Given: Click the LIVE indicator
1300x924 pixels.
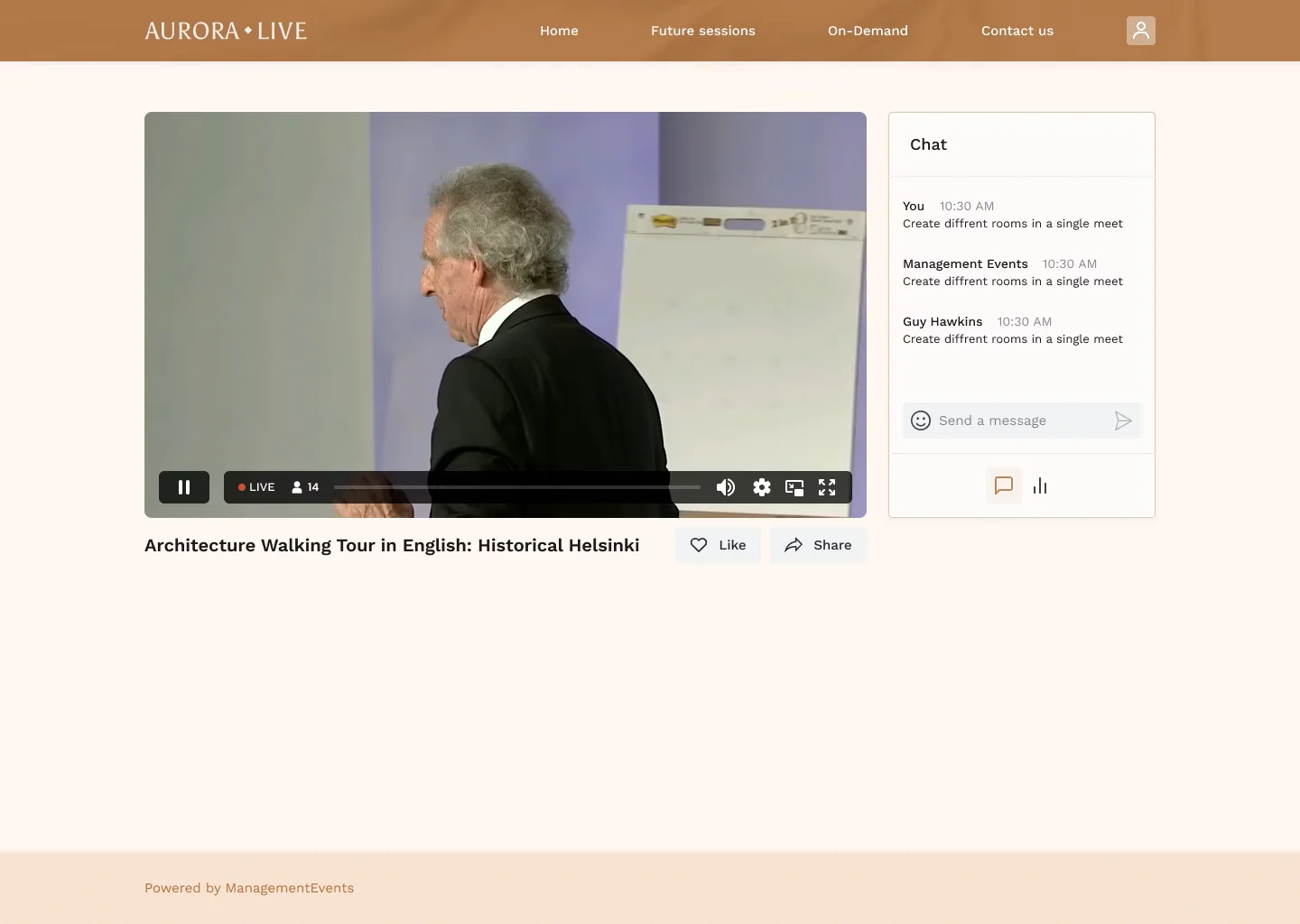Looking at the screenshot, I should point(256,487).
